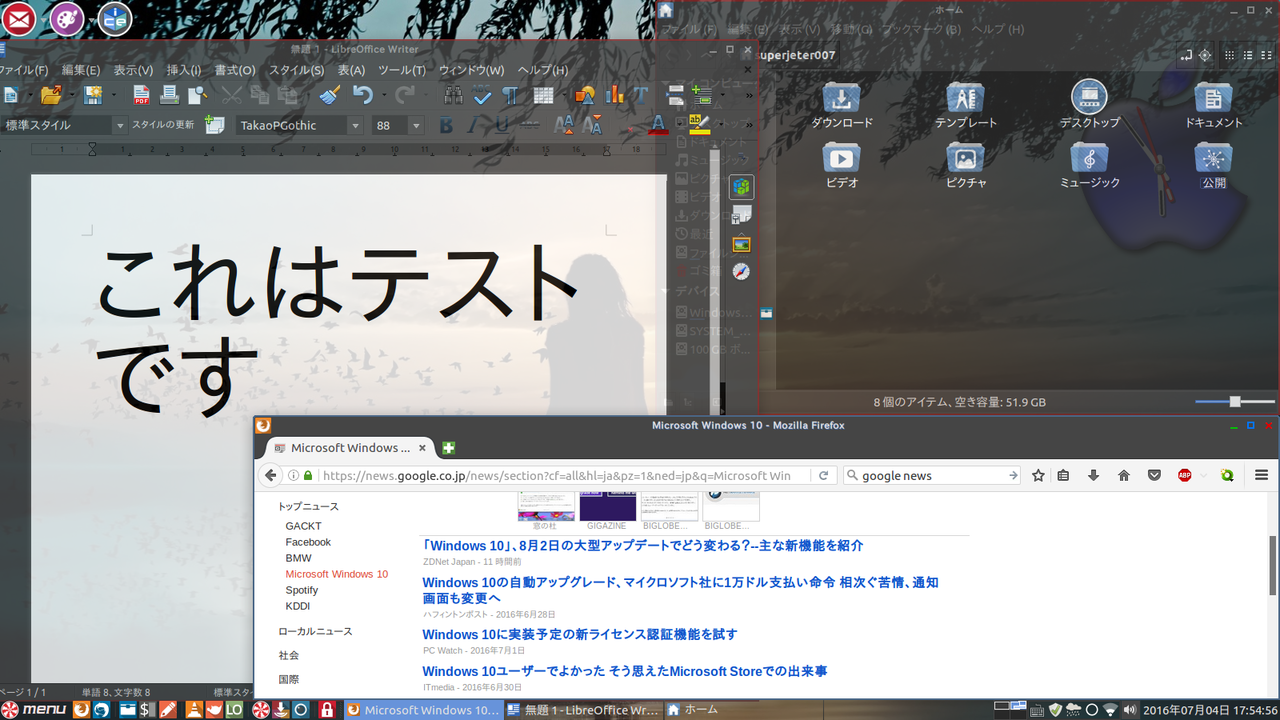Open the Gallery panel in Writer sidebar
Image resolution: width=1280 pixels, height=720 pixels.
pos(741,243)
